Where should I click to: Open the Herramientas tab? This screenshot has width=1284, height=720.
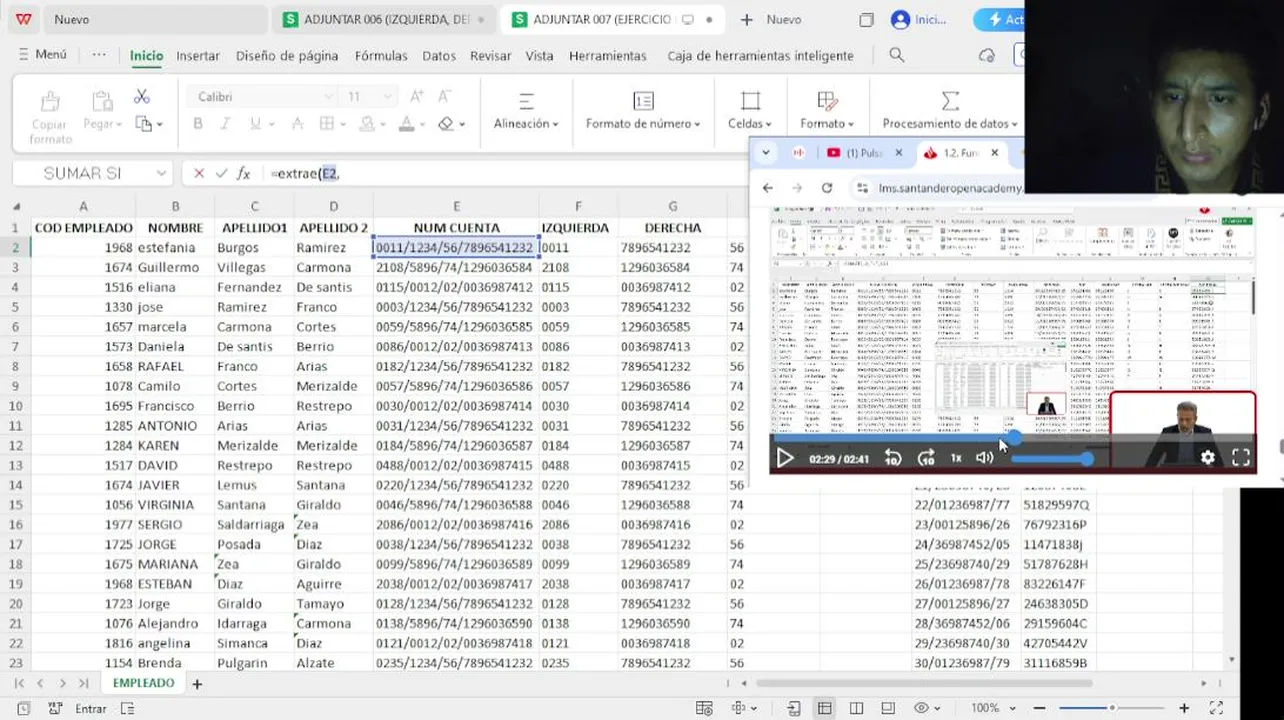[x=608, y=56]
